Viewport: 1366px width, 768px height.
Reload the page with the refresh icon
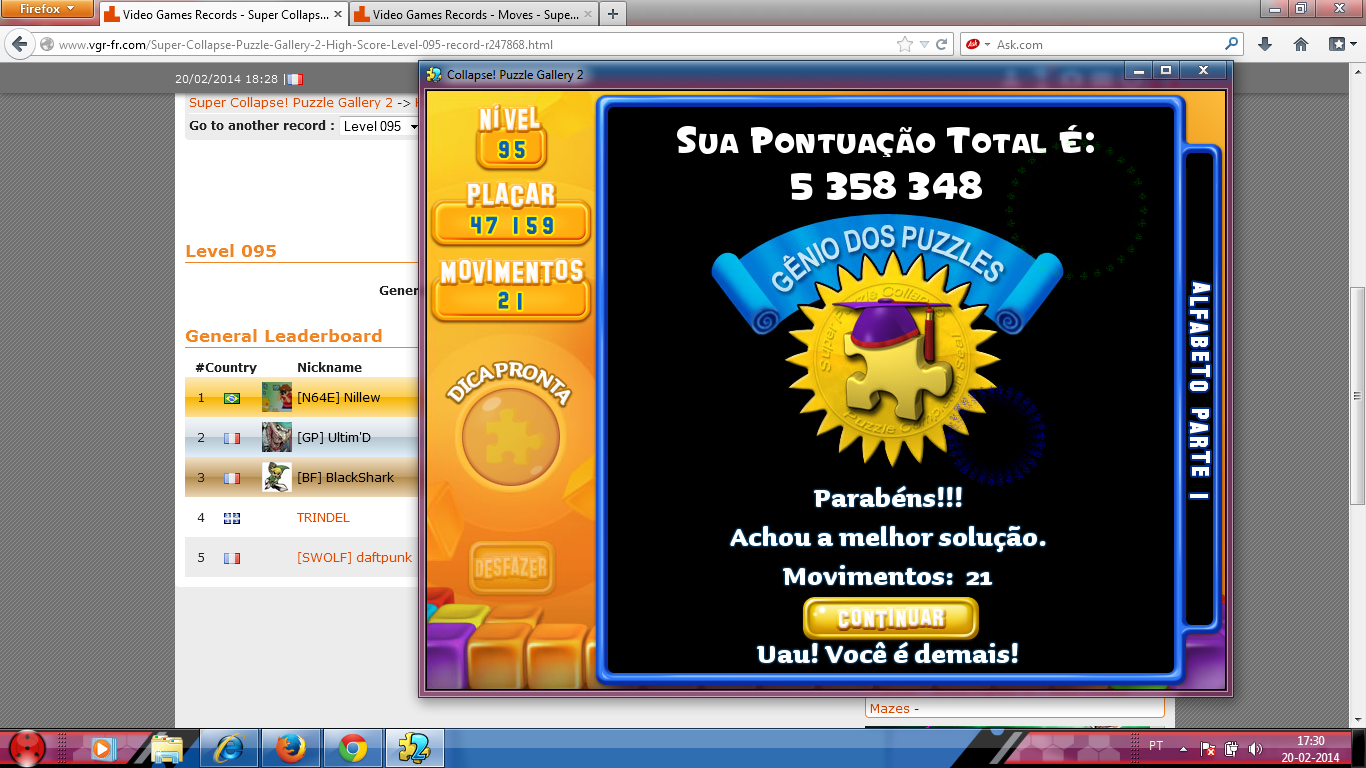pyautogui.click(x=941, y=45)
